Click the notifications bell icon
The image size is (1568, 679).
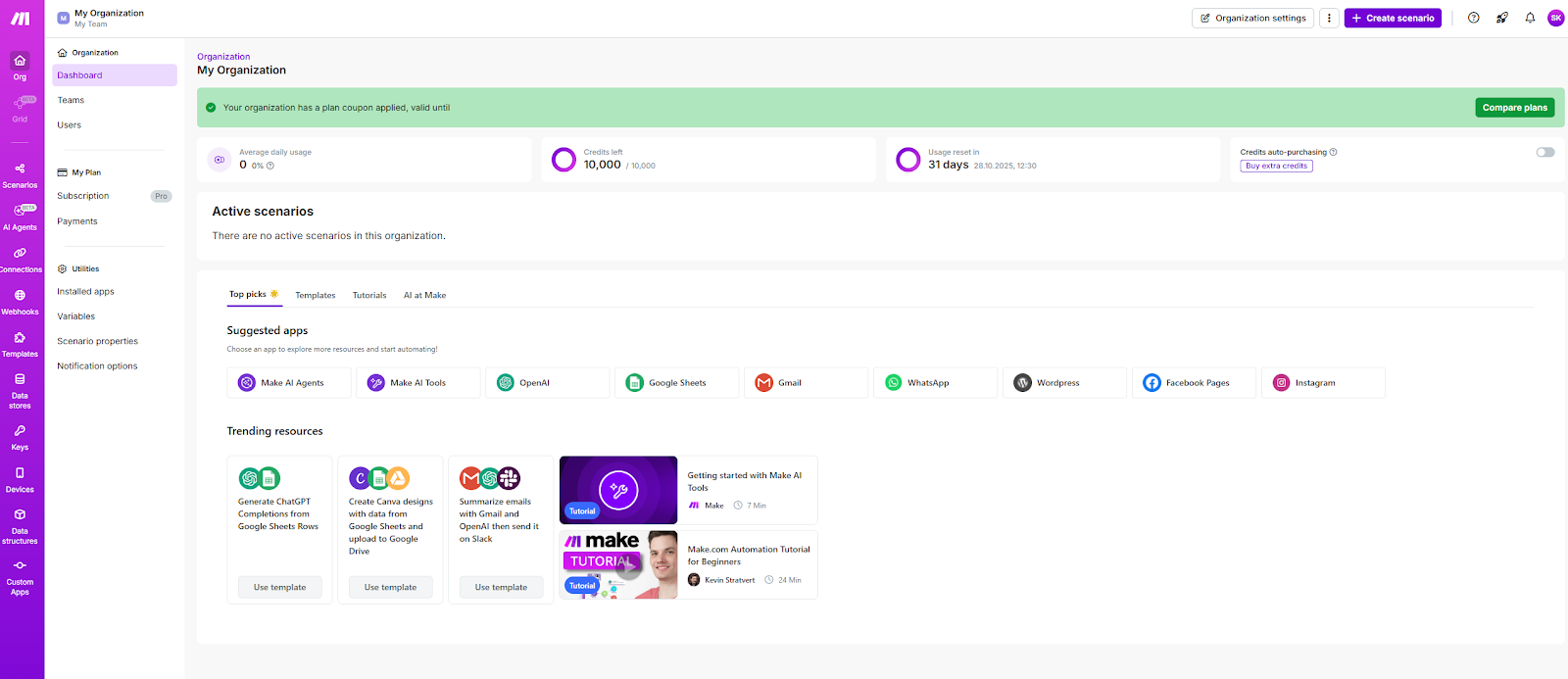click(1530, 18)
